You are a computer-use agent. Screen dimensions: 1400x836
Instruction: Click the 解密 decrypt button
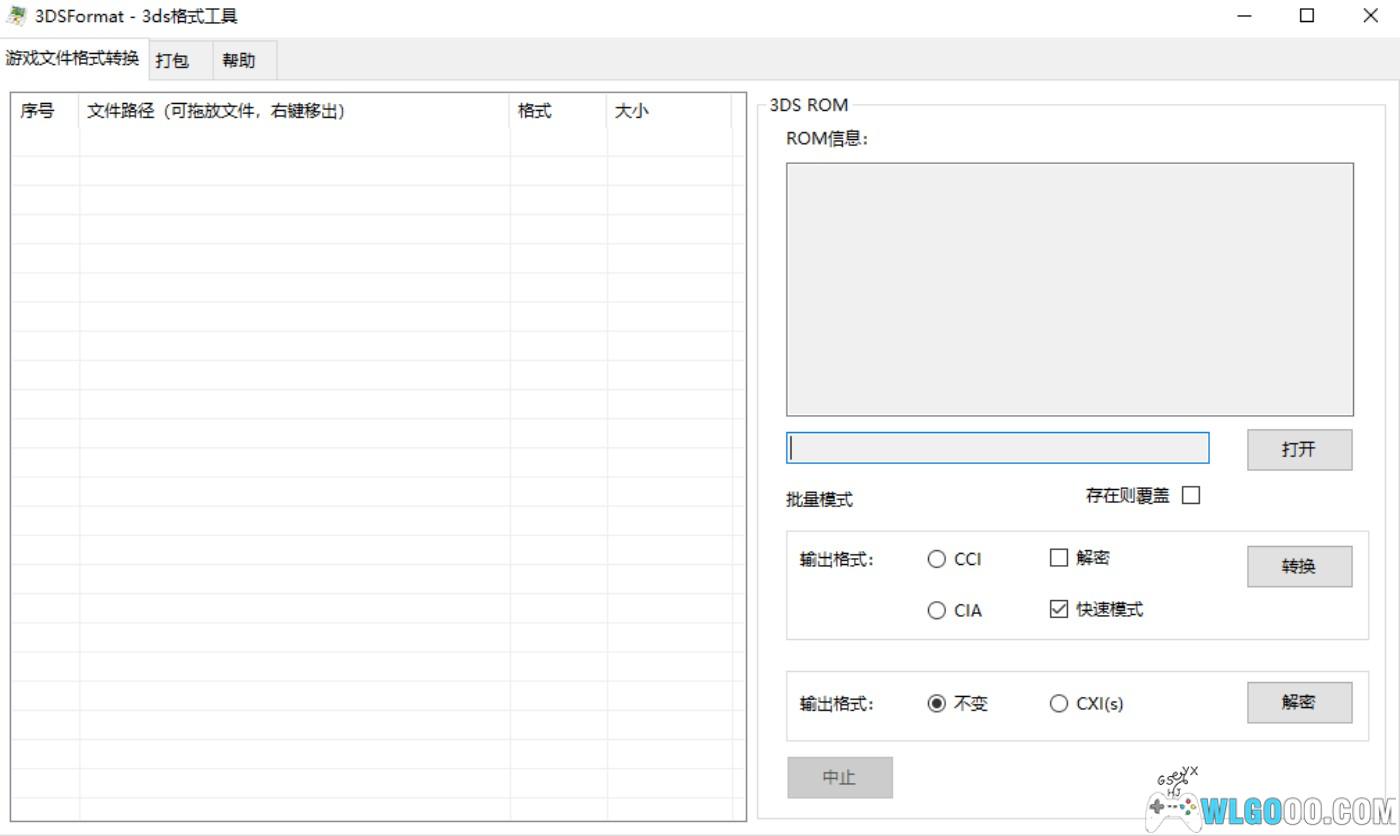click(x=1299, y=702)
